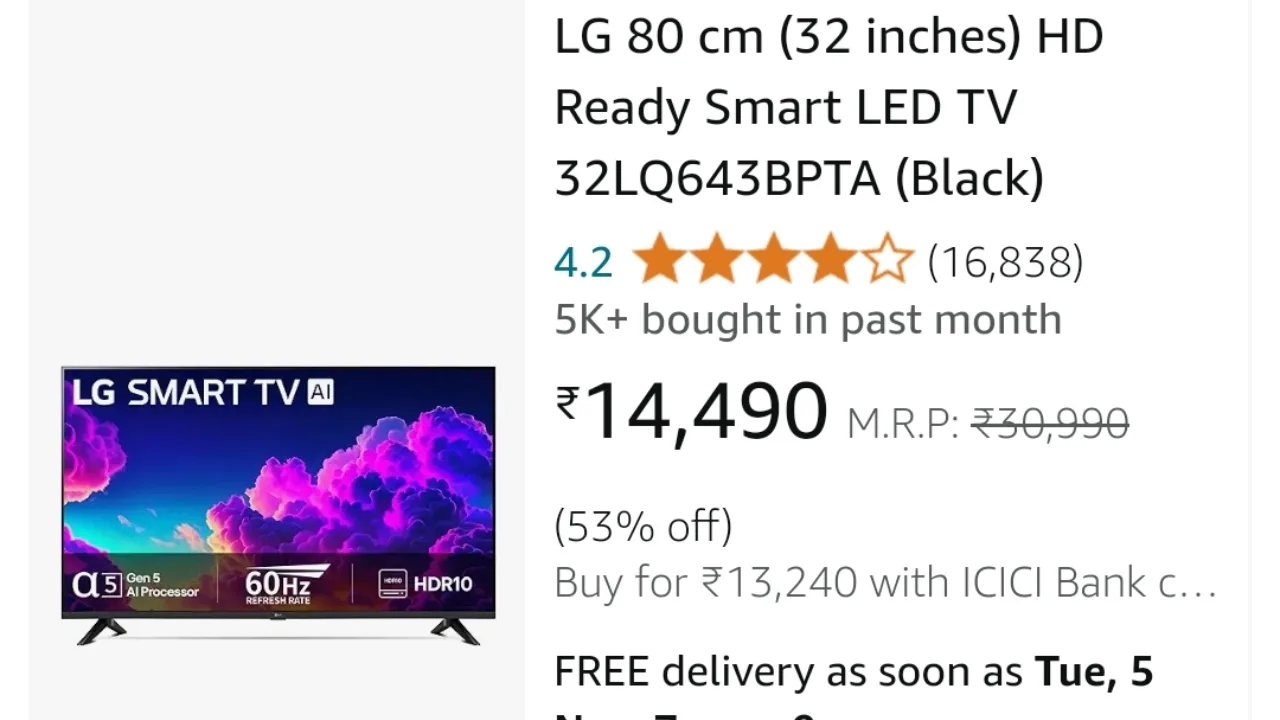Click the struck-through M.R.P. ₹30,990

[1050, 423]
